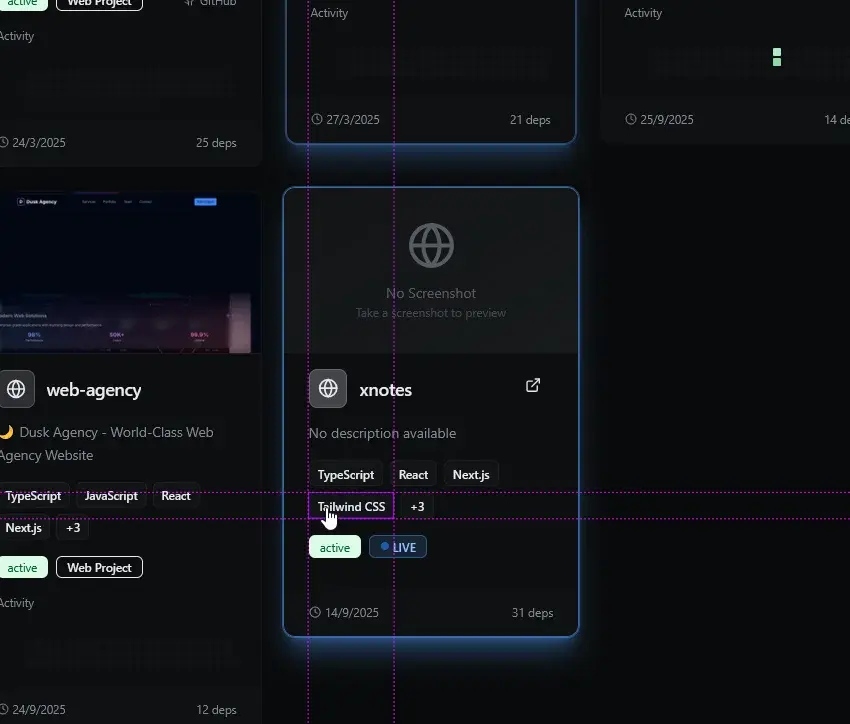
Task: Select the Next.js tag on xnotes card
Action: tap(471, 475)
